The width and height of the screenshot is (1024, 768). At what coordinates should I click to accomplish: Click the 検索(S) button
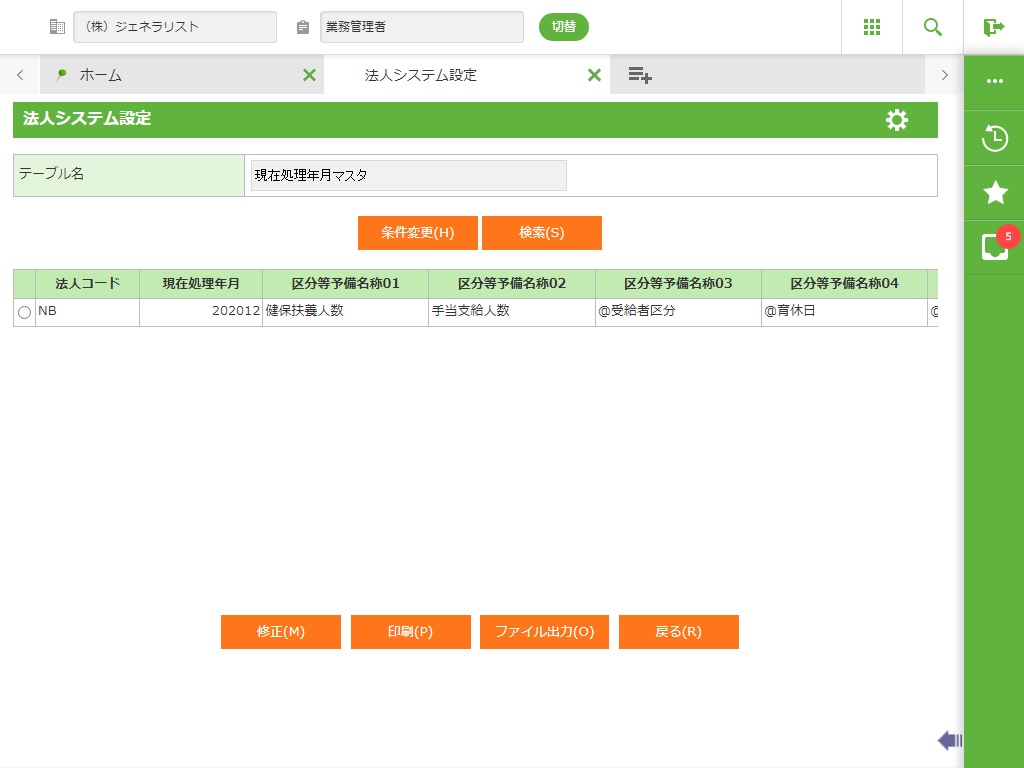[541, 233]
